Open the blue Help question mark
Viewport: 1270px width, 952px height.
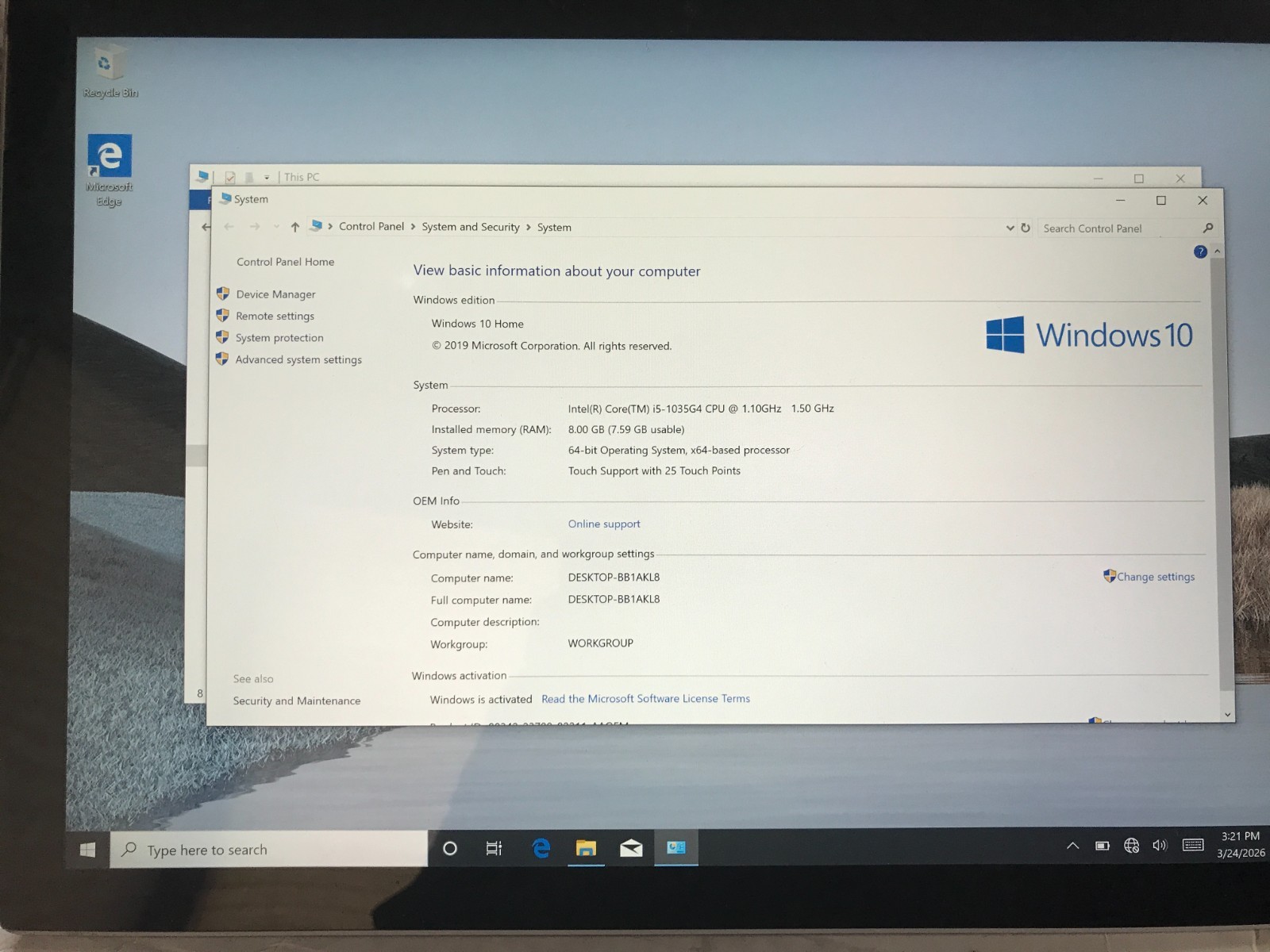pos(1200,251)
